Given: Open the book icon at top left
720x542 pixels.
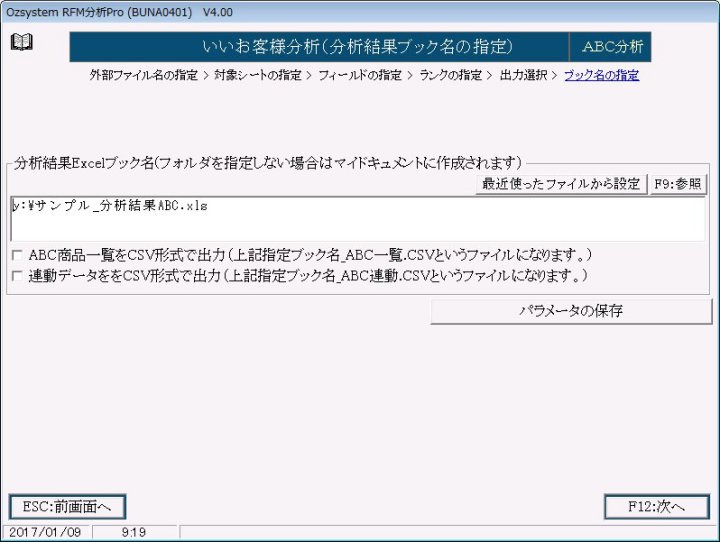Looking at the screenshot, I should click(22, 42).
